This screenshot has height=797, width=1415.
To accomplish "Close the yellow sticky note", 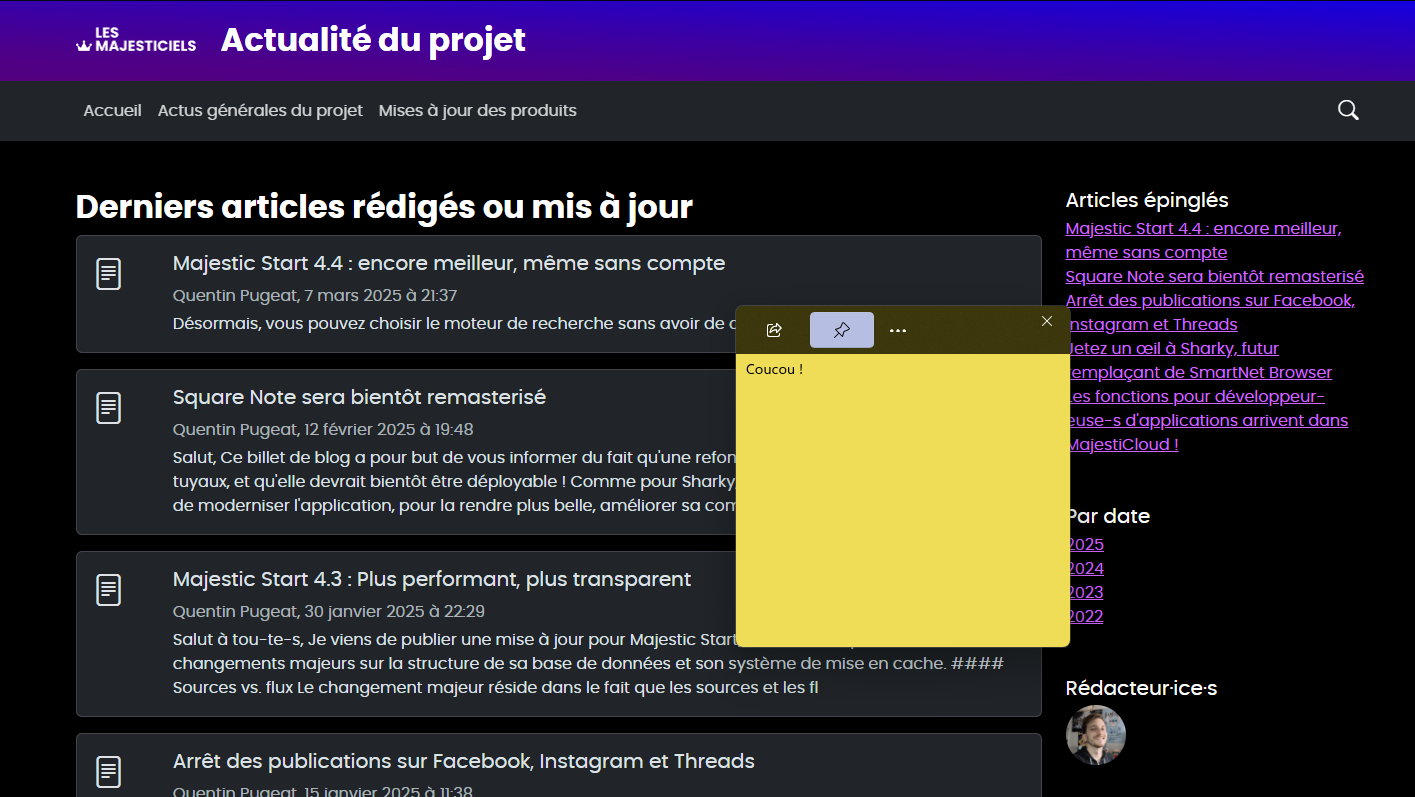I will 1047,321.
